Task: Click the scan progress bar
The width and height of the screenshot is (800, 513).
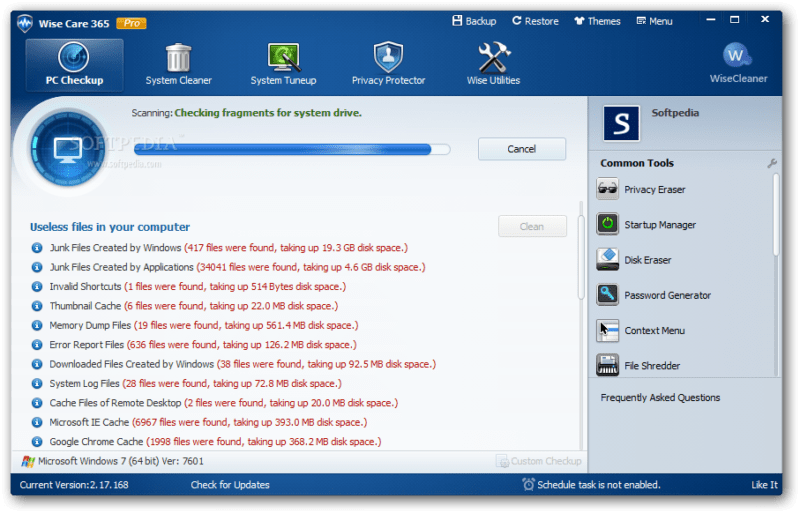Action: tap(292, 149)
